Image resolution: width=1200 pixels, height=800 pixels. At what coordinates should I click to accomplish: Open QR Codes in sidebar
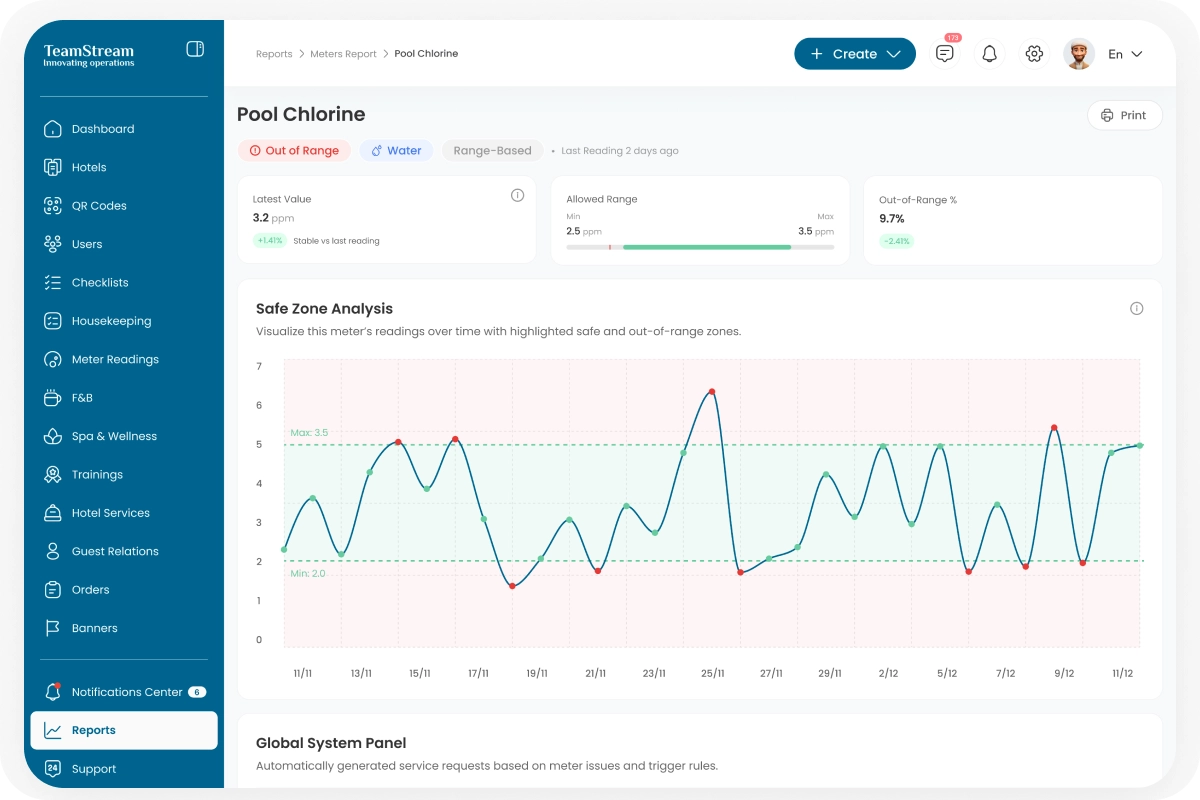coord(99,206)
